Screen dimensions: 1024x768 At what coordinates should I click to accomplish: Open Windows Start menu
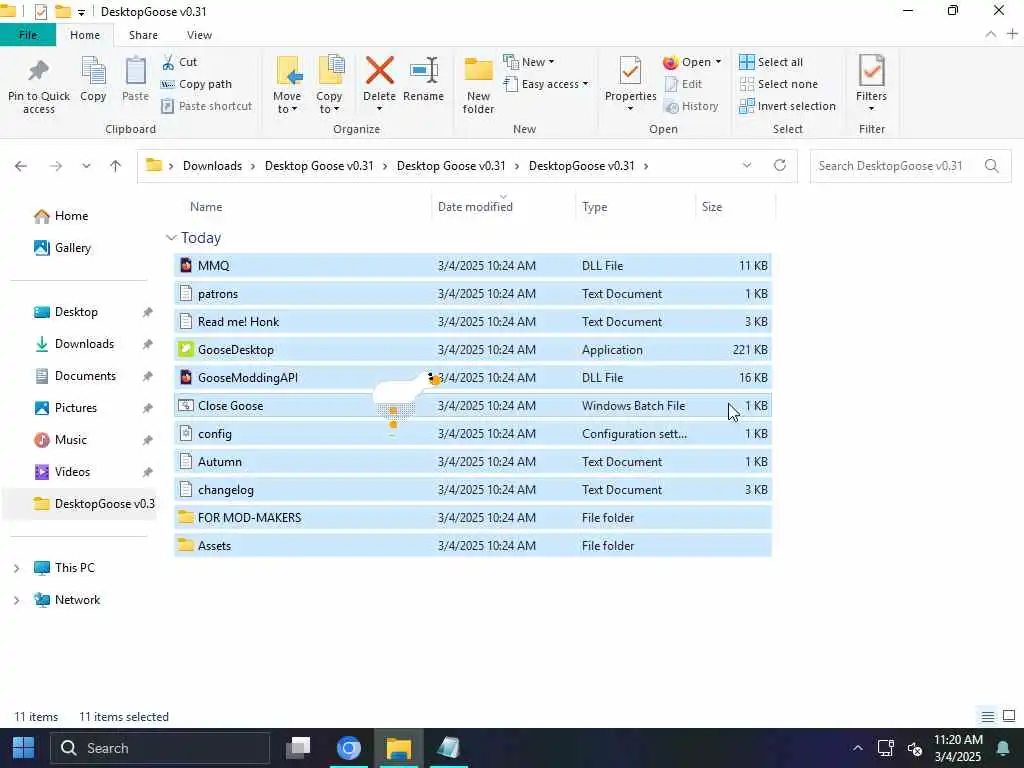pyautogui.click(x=24, y=748)
